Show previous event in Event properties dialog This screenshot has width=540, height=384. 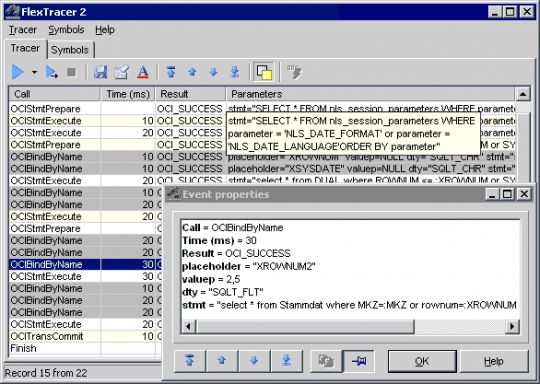(x=222, y=361)
